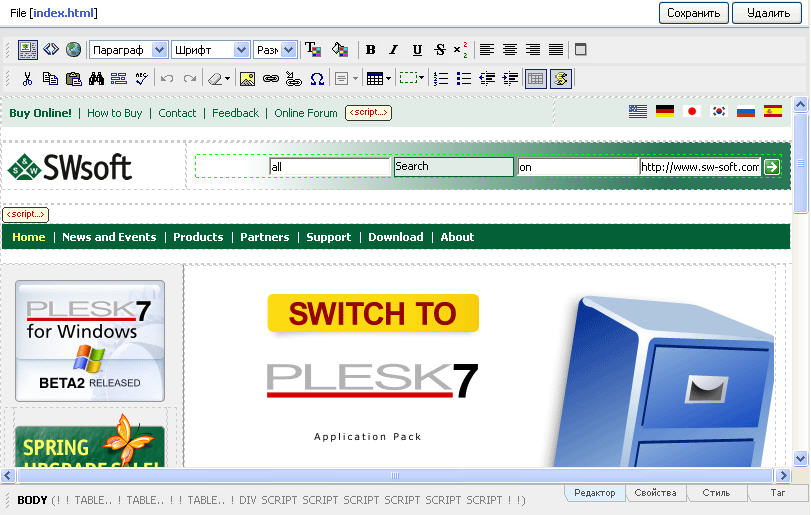Open the insert table dropdown
The image size is (811, 515).
[379, 79]
